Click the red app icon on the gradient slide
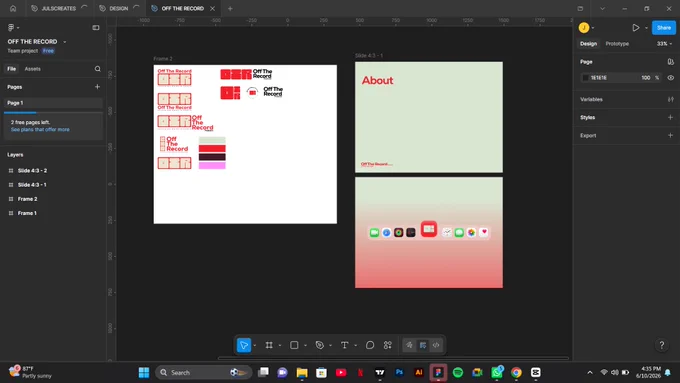680x383 pixels. coord(429,229)
